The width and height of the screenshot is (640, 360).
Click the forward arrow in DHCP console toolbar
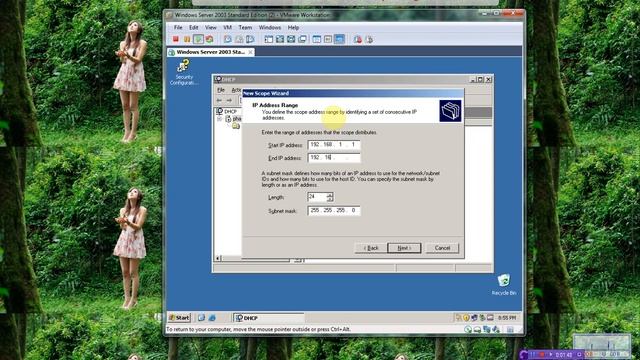(229, 100)
